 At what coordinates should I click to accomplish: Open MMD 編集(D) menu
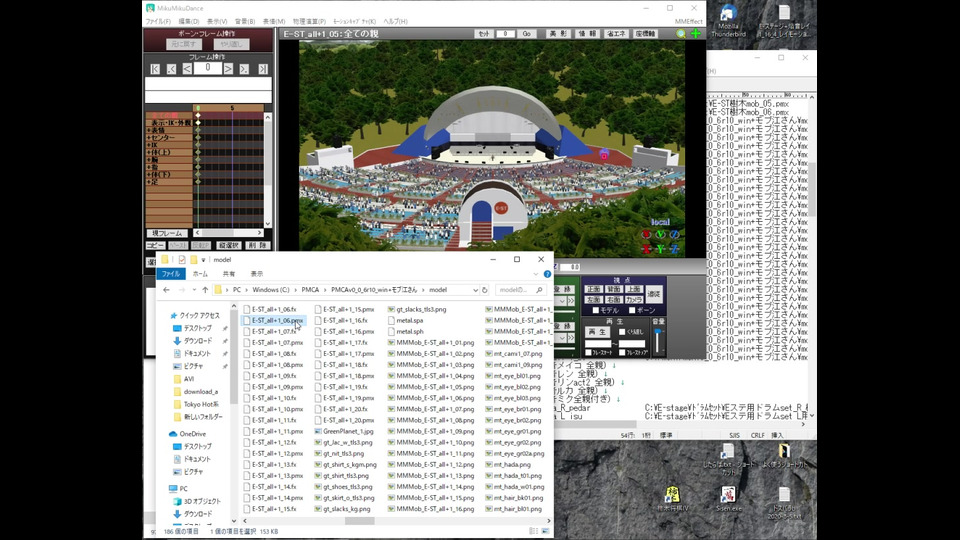pyautogui.click(x=189, y=21)
